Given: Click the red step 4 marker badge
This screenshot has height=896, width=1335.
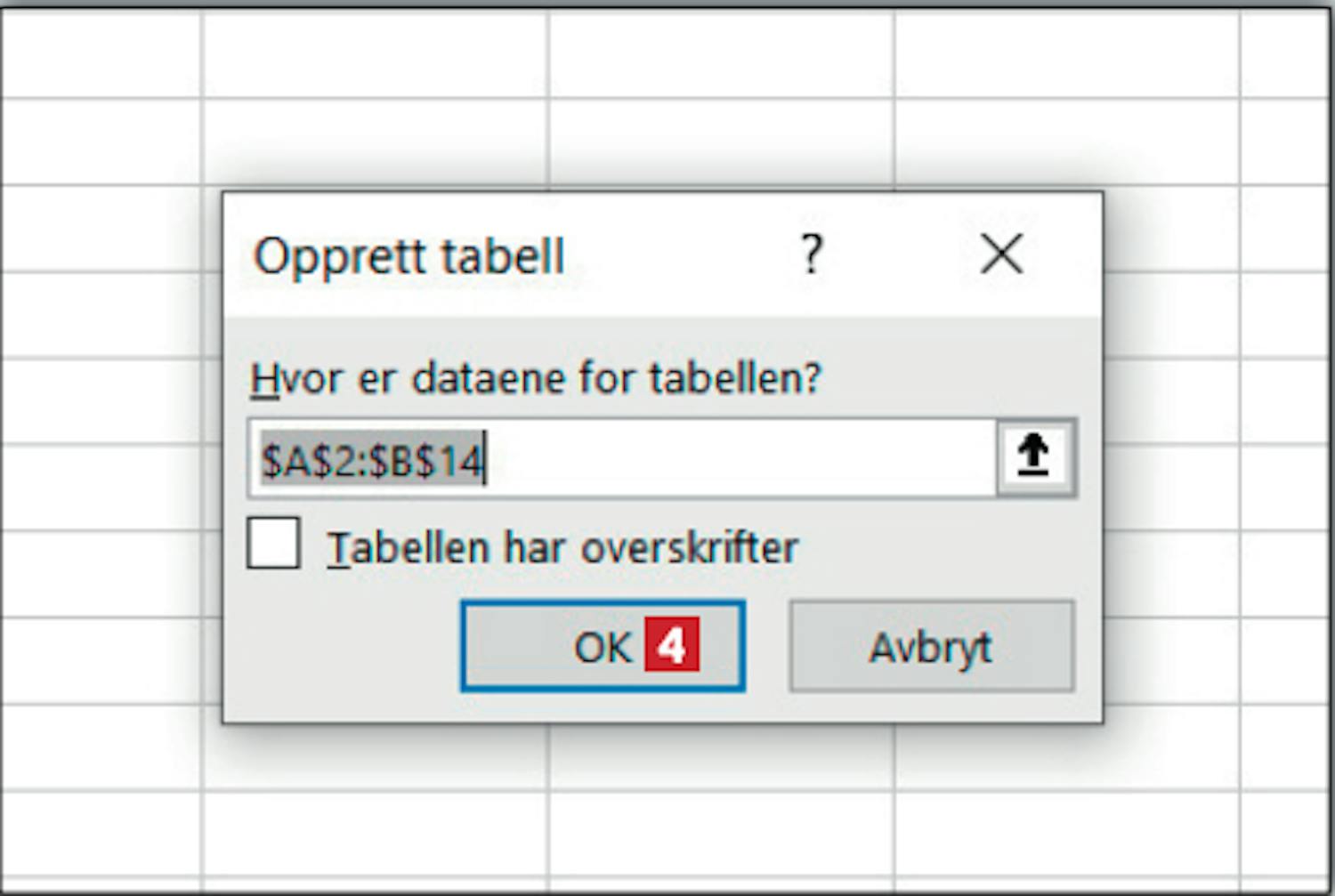Looking at the screenshot, I should pos(672,645).
